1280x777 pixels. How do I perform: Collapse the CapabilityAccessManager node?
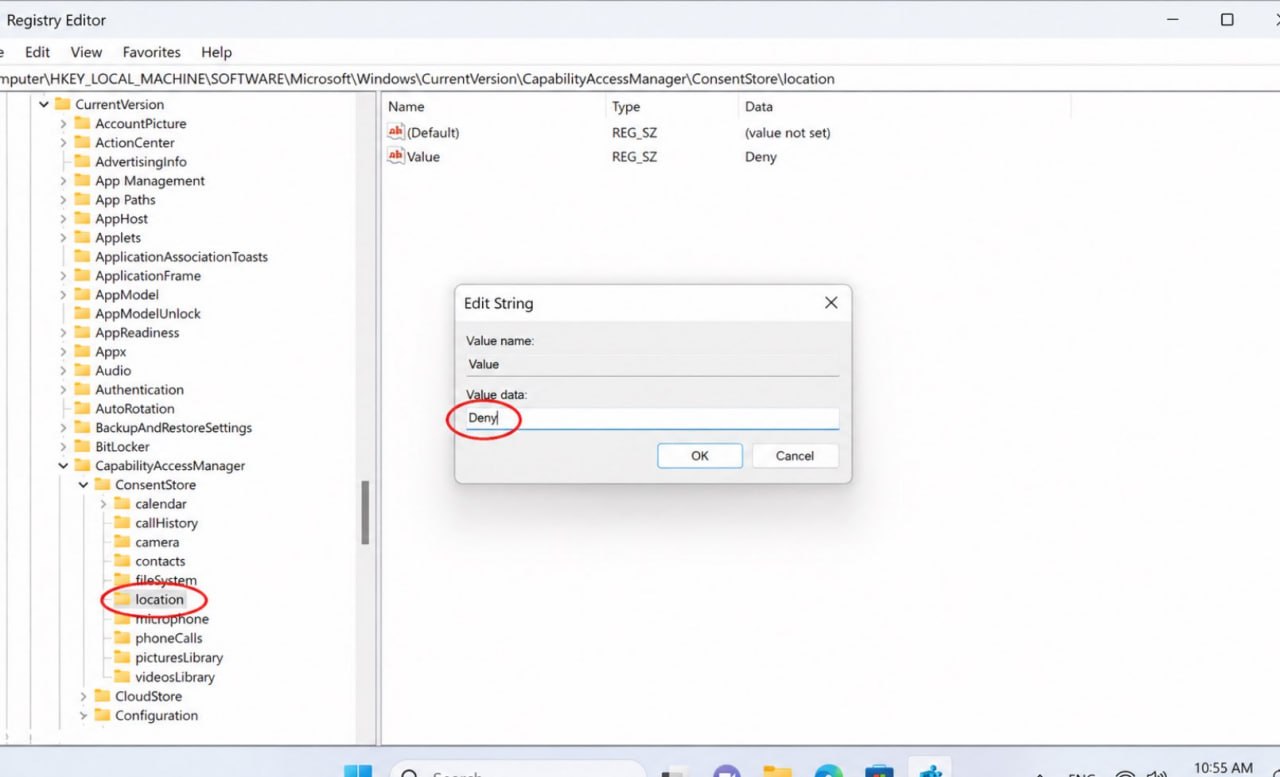(63, 466)
